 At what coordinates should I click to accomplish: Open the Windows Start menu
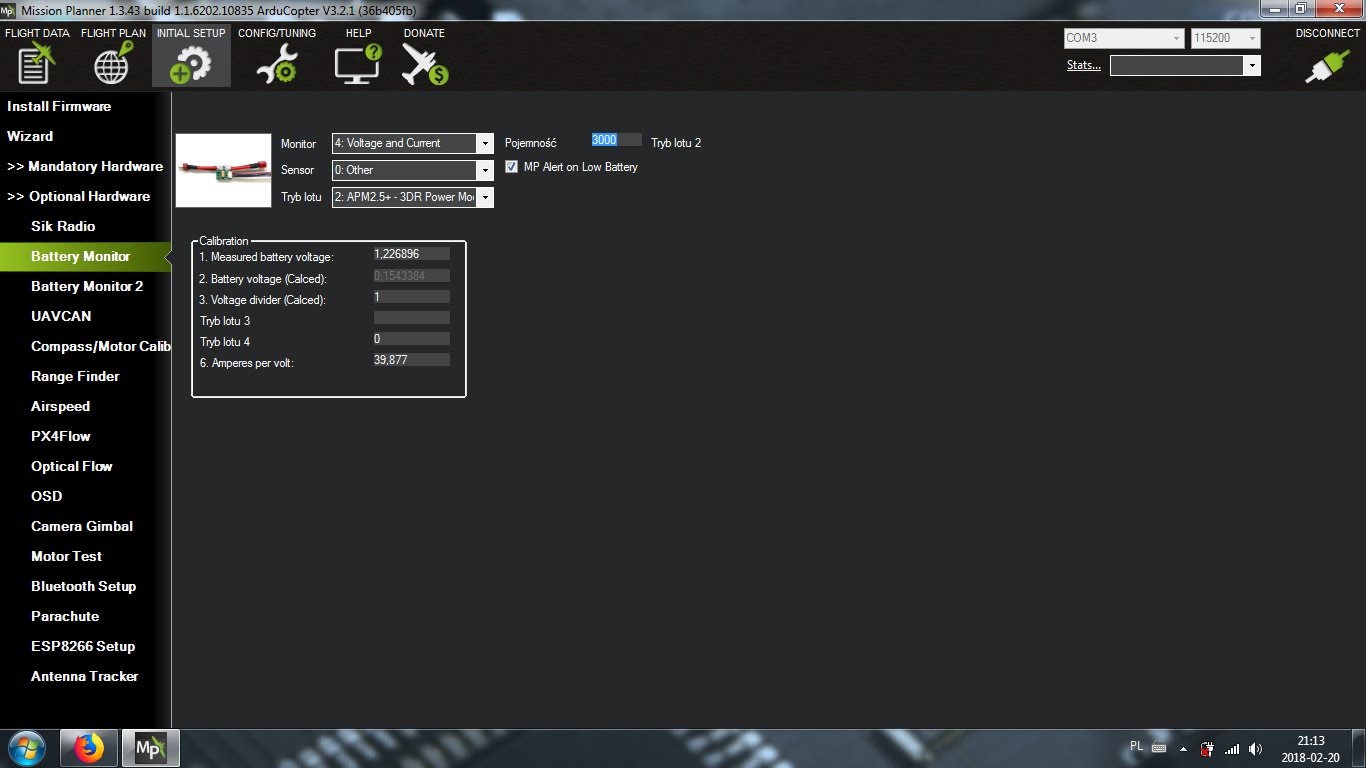pos(26,748)
